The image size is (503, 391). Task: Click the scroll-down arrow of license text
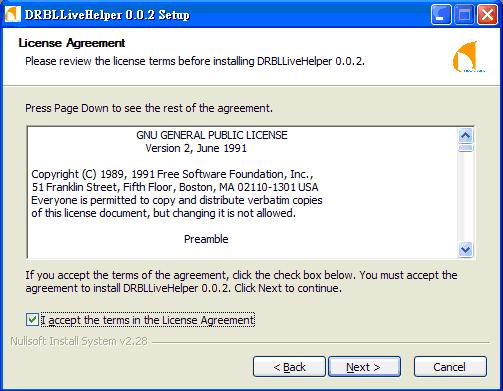click(x=465, y=249)
